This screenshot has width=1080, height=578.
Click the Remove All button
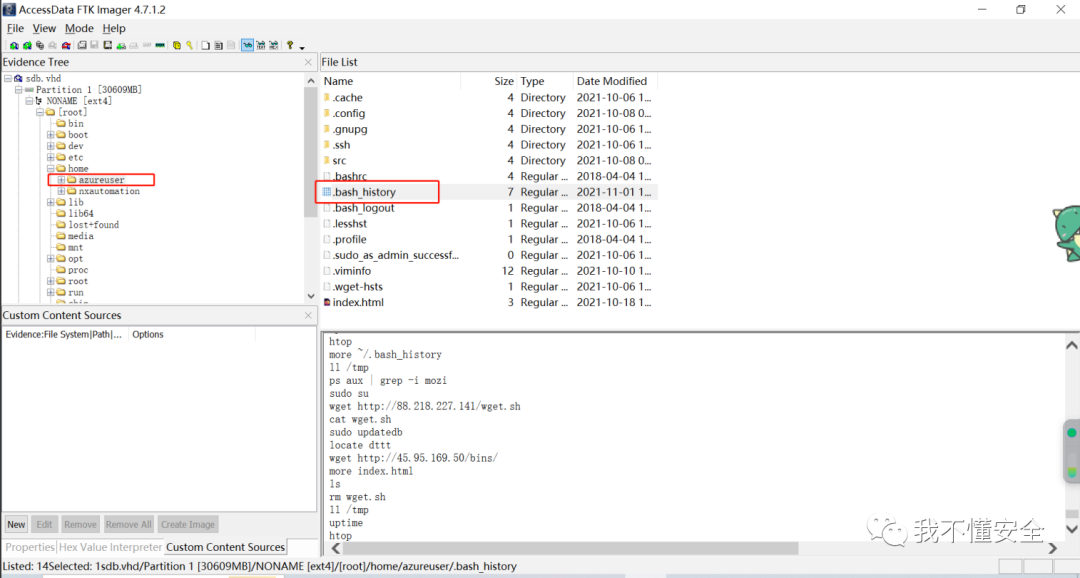(128, 524)
